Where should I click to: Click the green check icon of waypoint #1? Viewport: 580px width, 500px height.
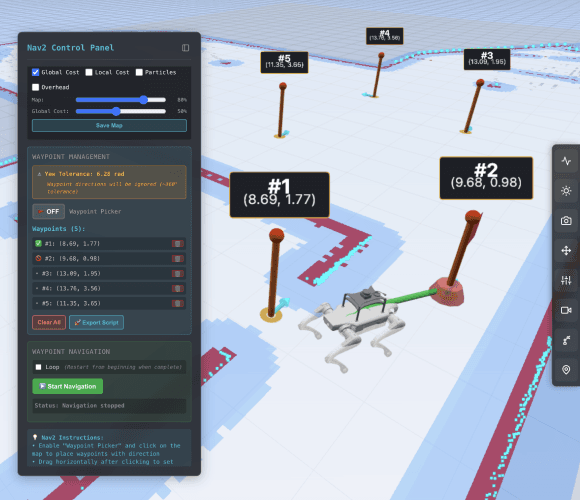38,243
